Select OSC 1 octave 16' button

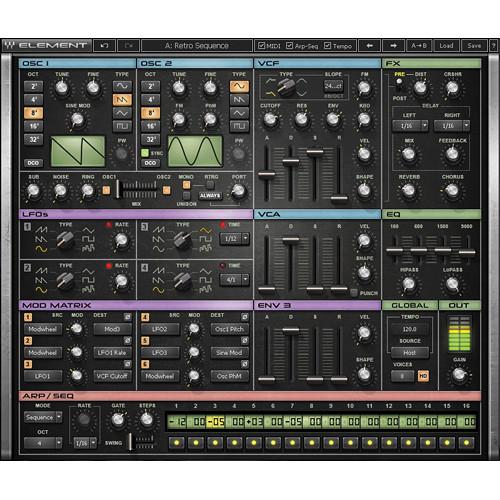(34, 126)
